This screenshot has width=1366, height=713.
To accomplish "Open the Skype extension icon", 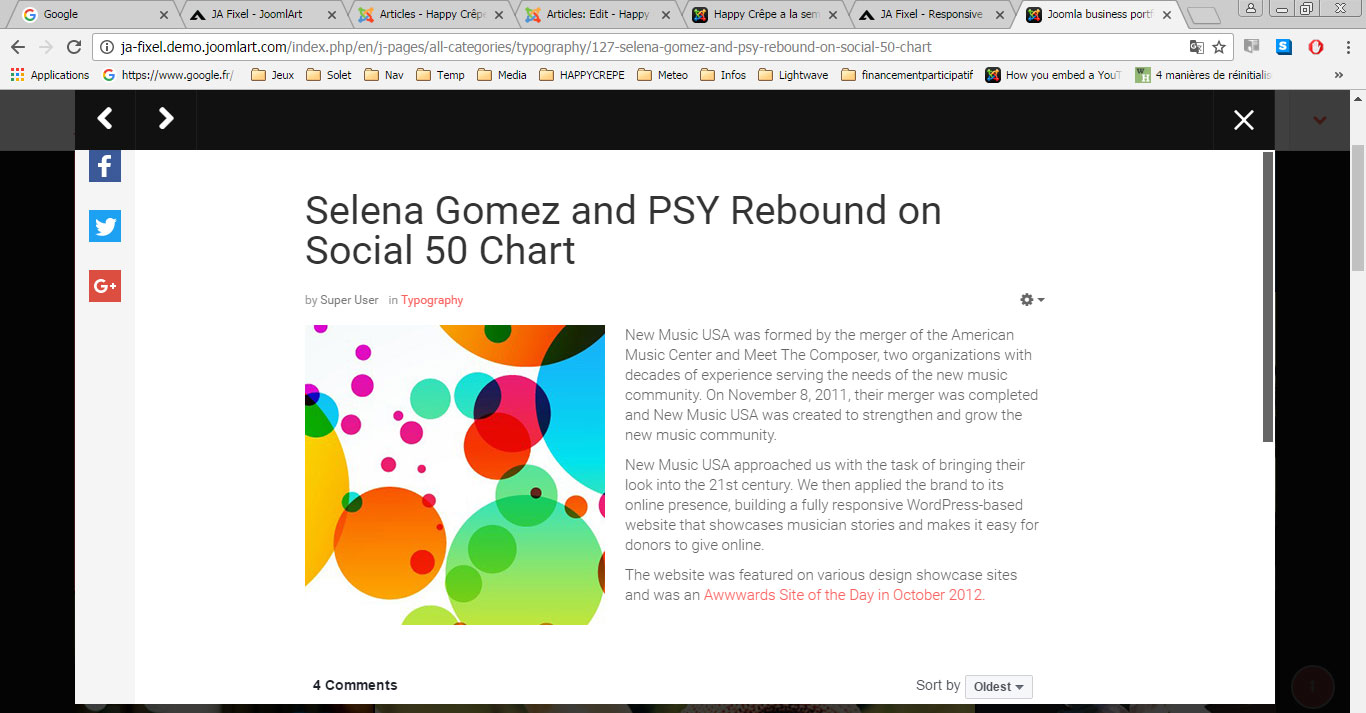I will coord(1284,47).
